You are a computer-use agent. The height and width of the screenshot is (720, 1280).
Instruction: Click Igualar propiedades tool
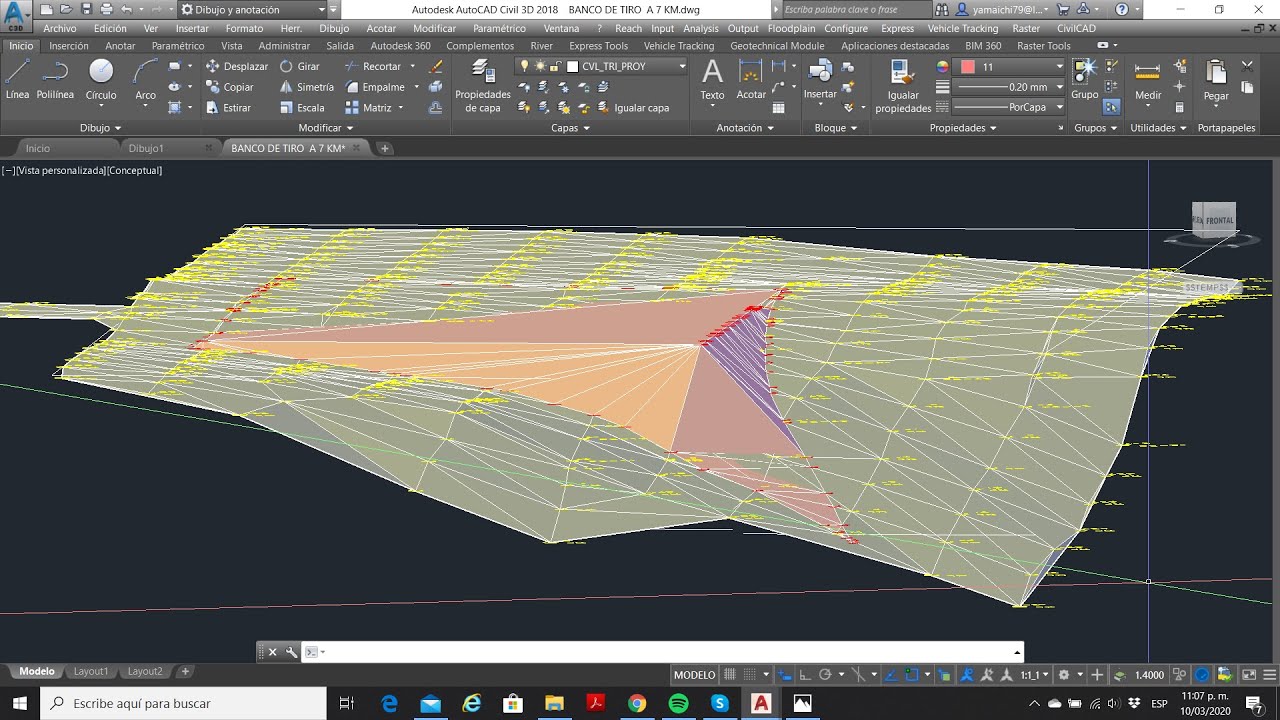click(x=903, y=86)
